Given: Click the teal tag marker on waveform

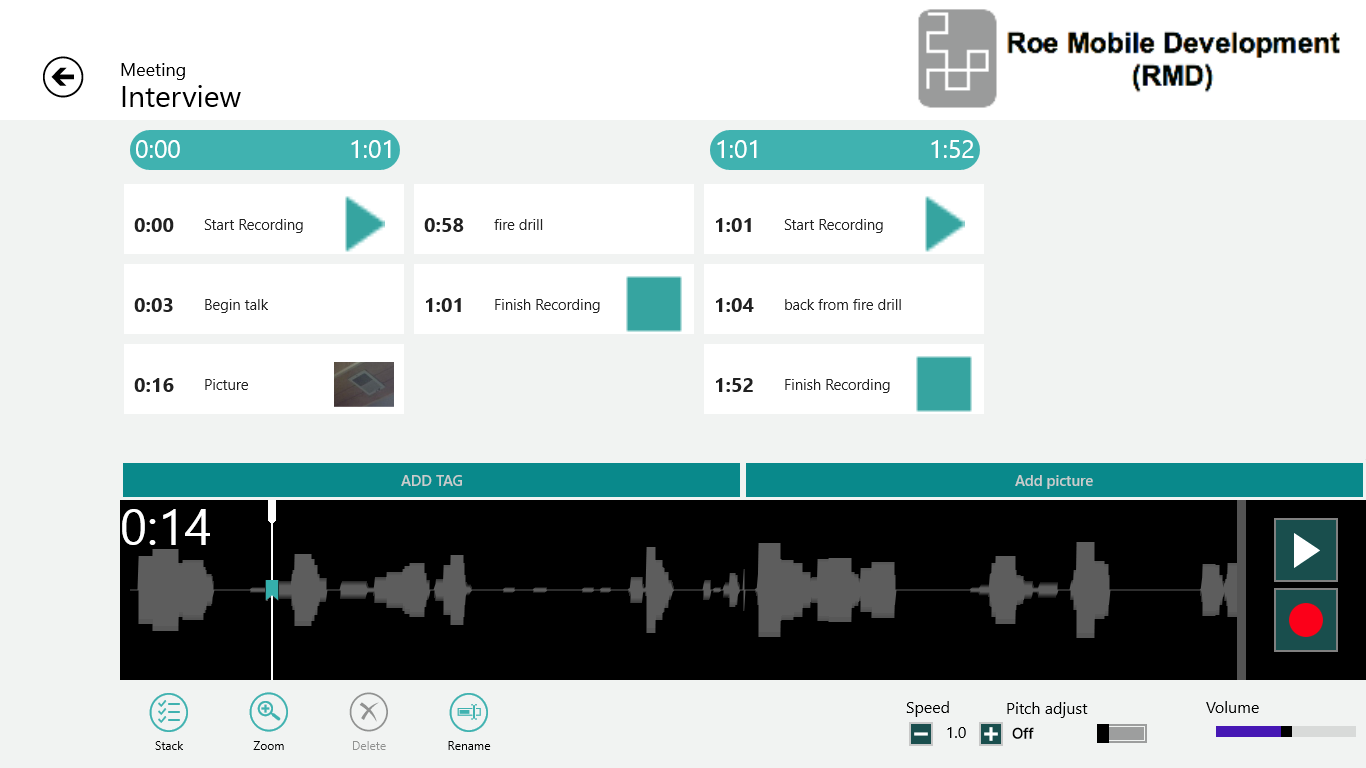Looking at the screenshot, I should coord(271,589).
